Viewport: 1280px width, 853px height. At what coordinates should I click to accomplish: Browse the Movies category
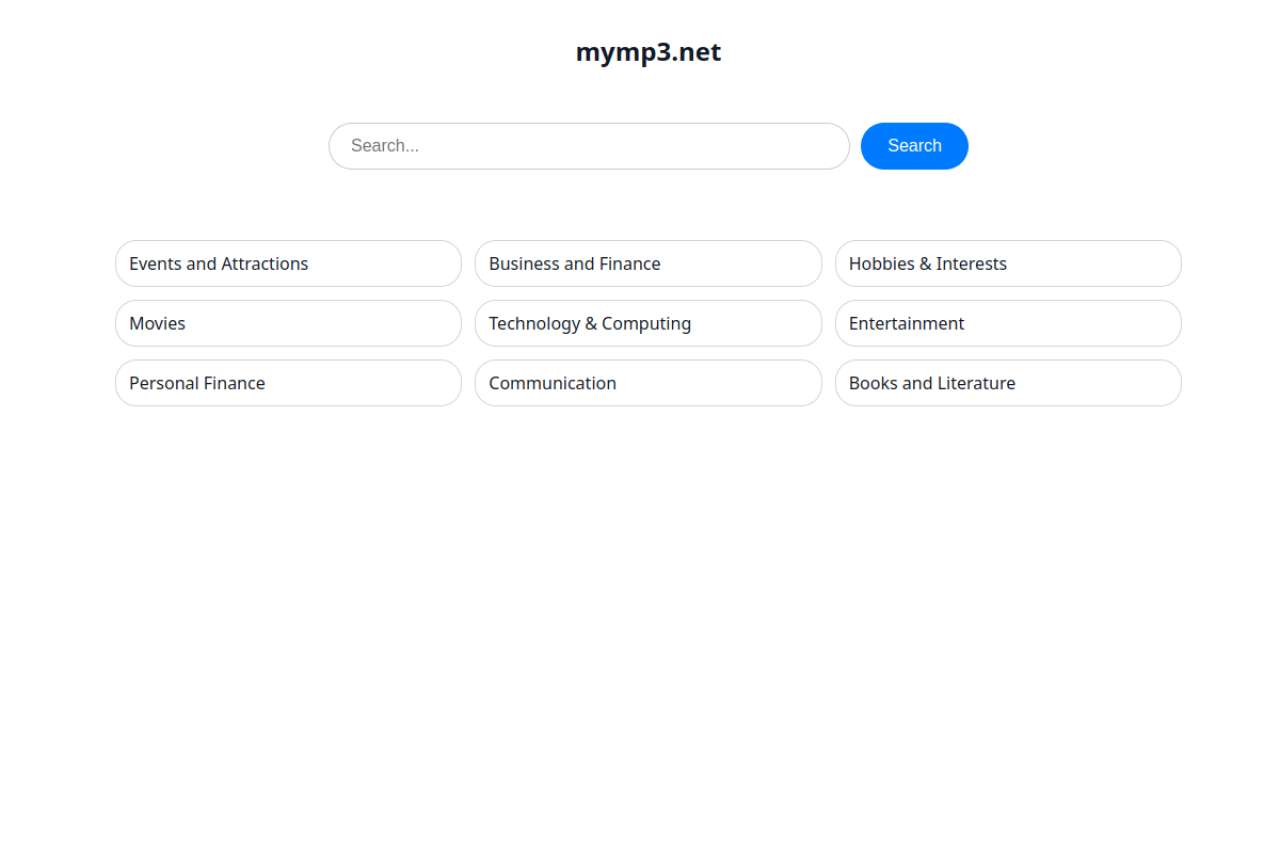click(x=288, y=323)
